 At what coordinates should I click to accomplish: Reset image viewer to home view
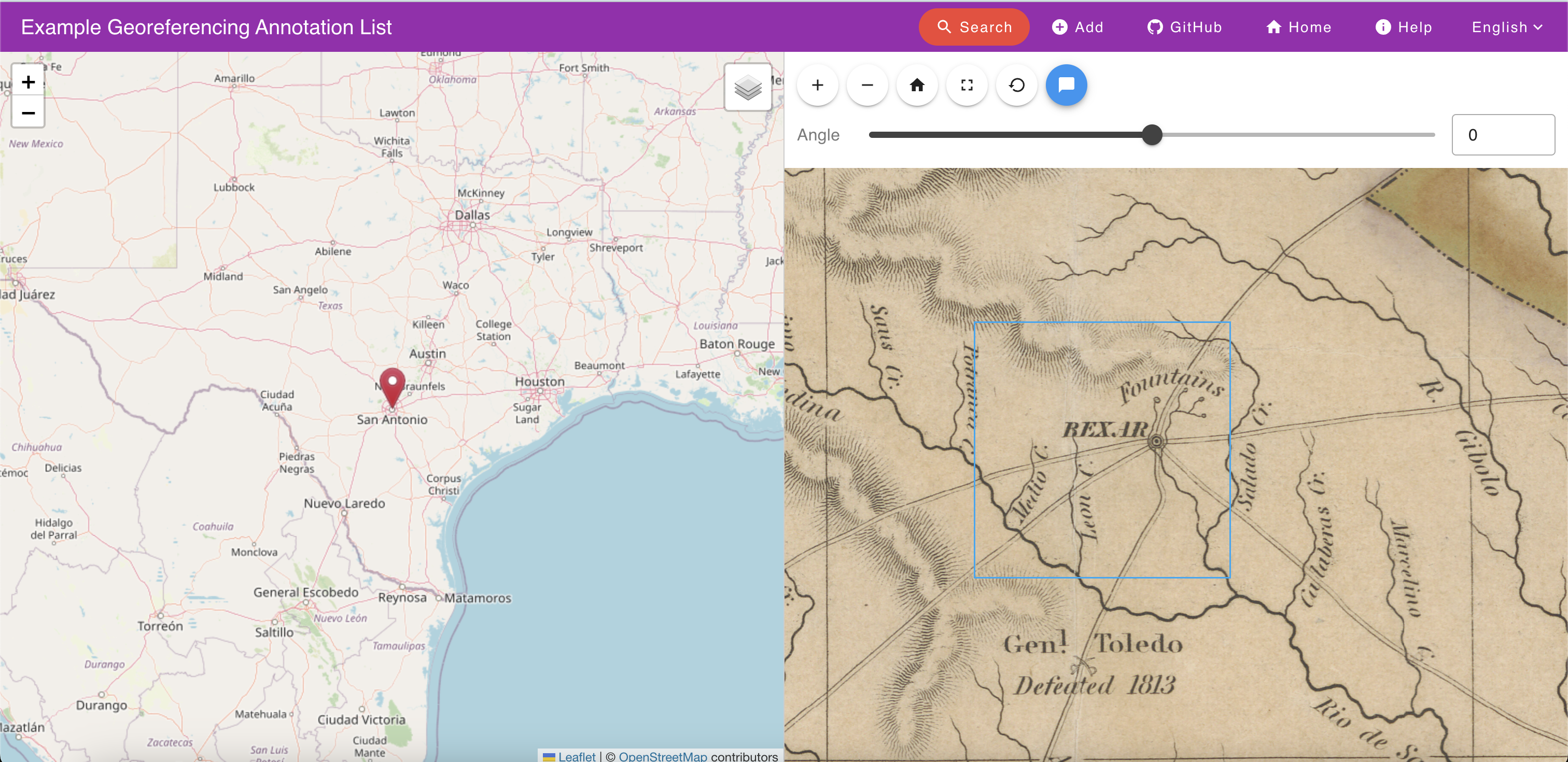917,85
